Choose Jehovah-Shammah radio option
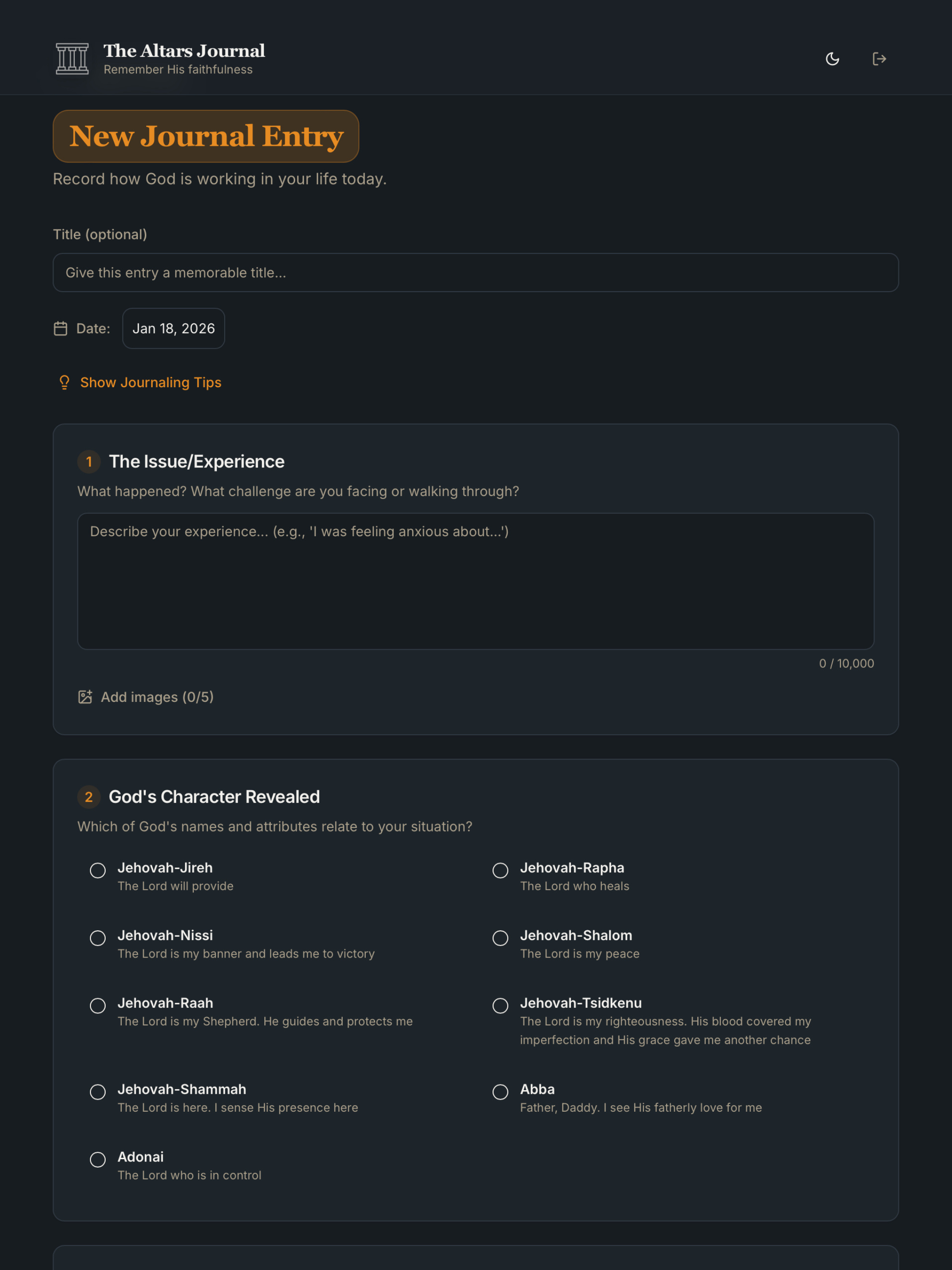 click(98, 1092)
